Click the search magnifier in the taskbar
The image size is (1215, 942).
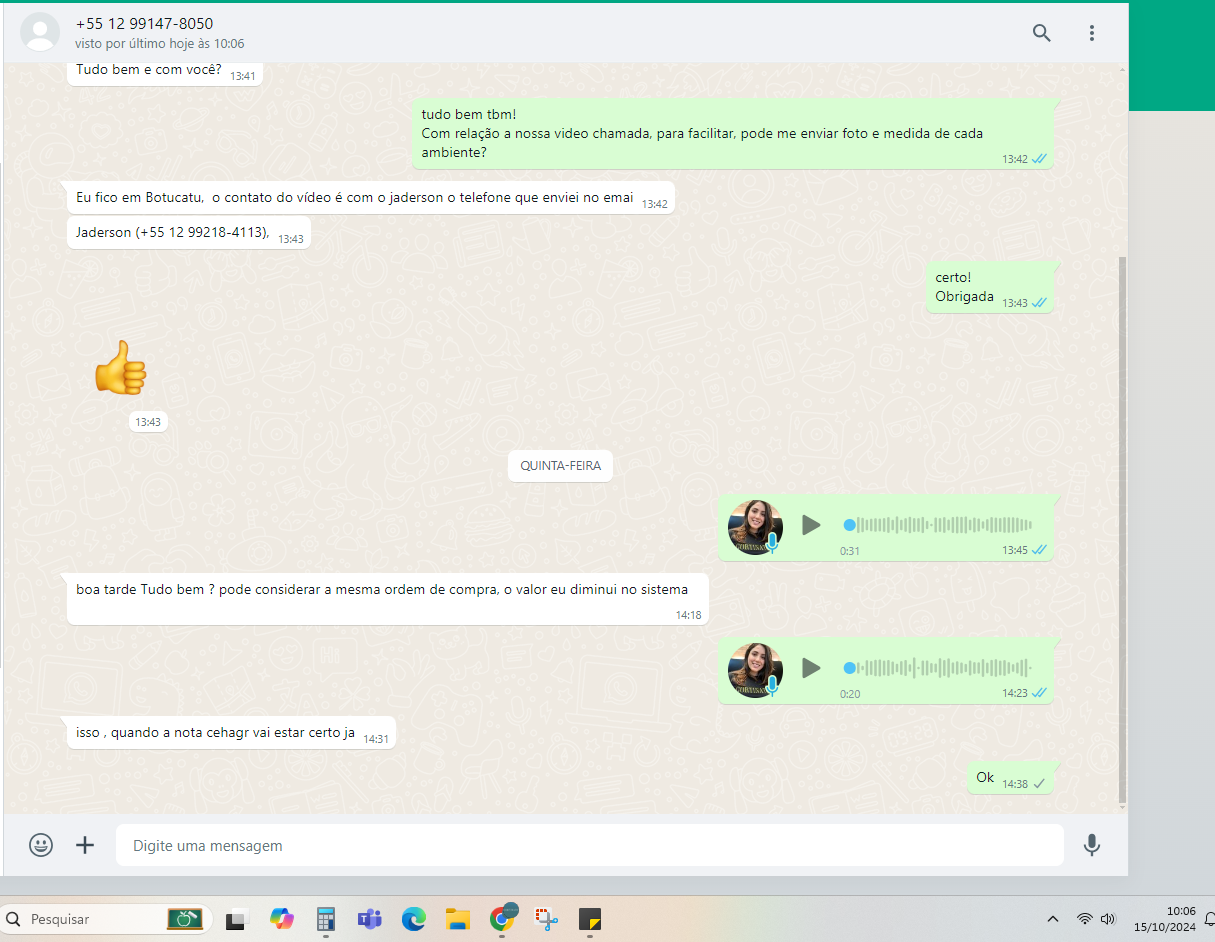(13, 919)
